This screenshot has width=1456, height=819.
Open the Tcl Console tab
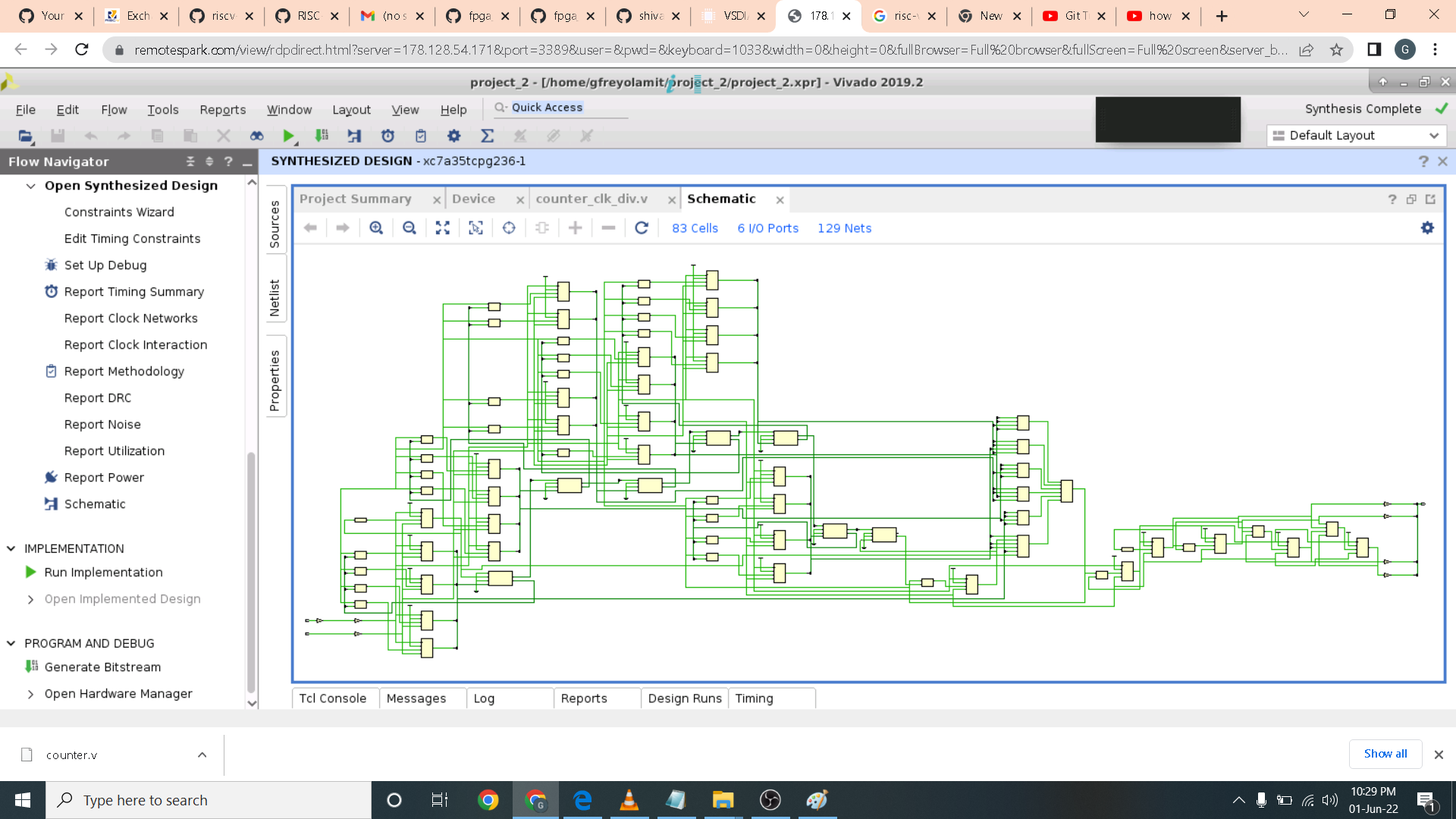tap(332, 698)
